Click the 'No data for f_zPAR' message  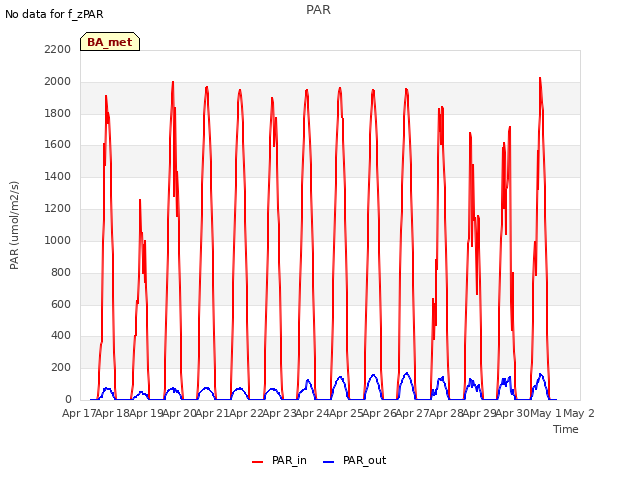[54, 14]
